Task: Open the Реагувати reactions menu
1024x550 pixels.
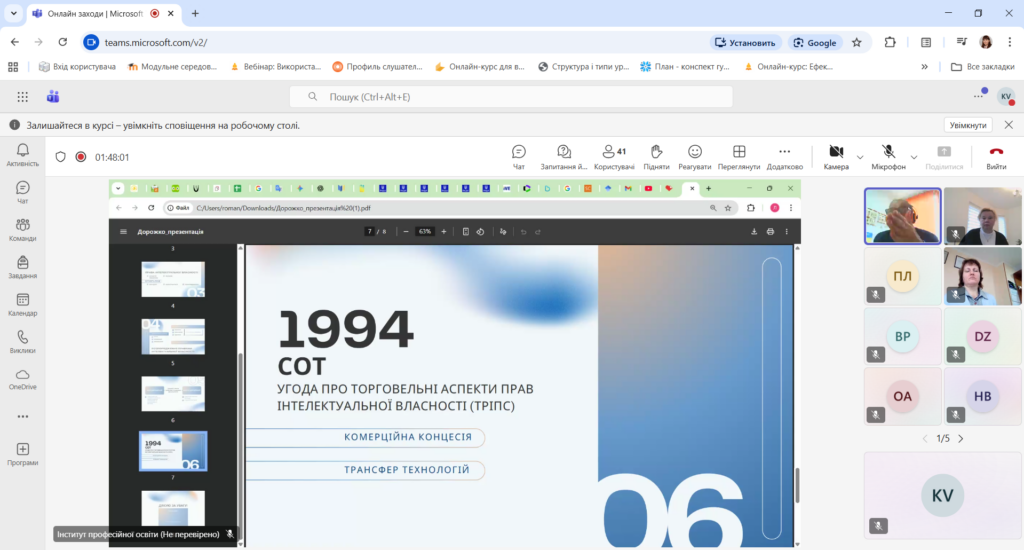Action: click(x=694, y=156)
